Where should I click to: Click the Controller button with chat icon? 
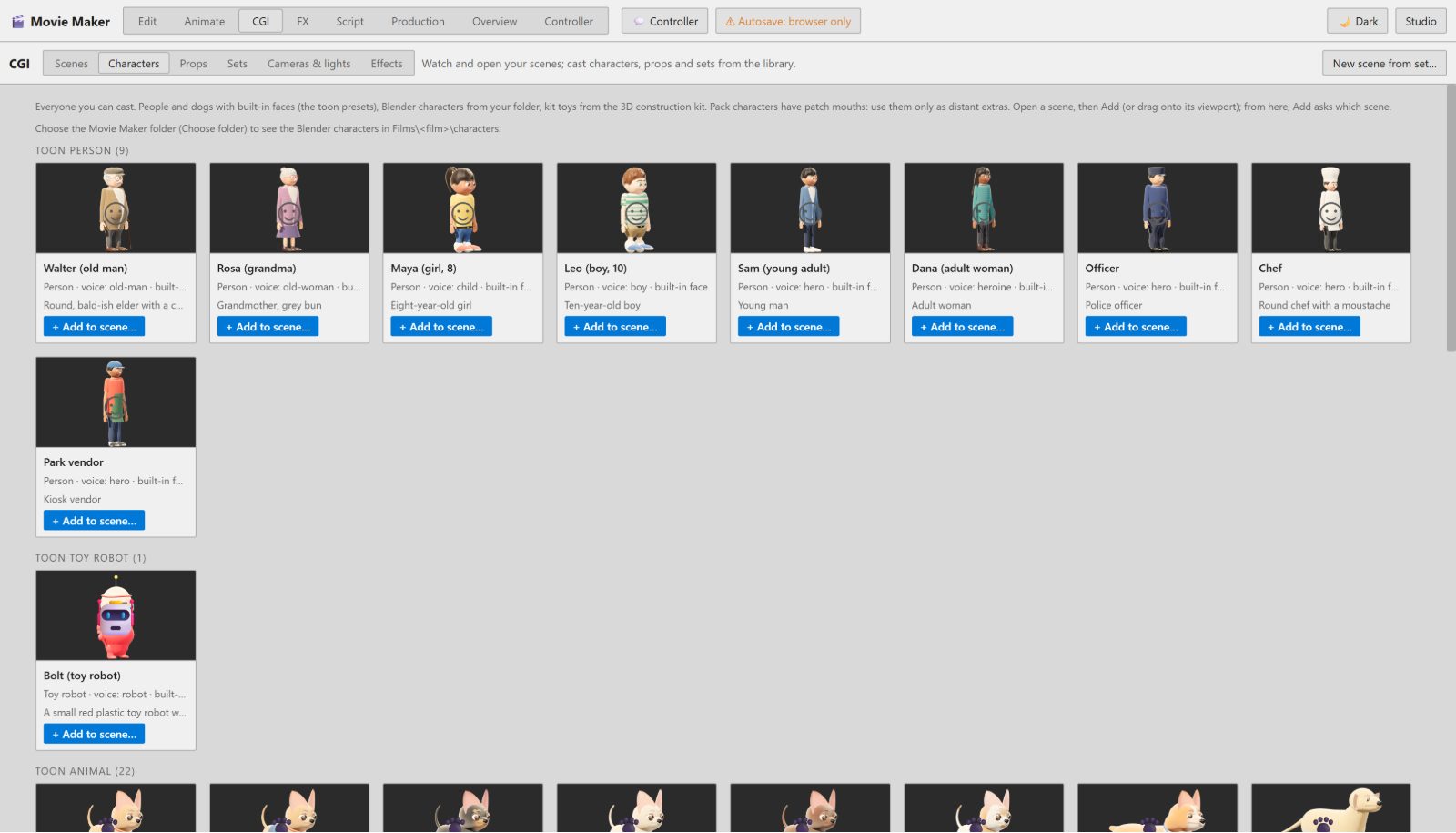tap(665, 21)
